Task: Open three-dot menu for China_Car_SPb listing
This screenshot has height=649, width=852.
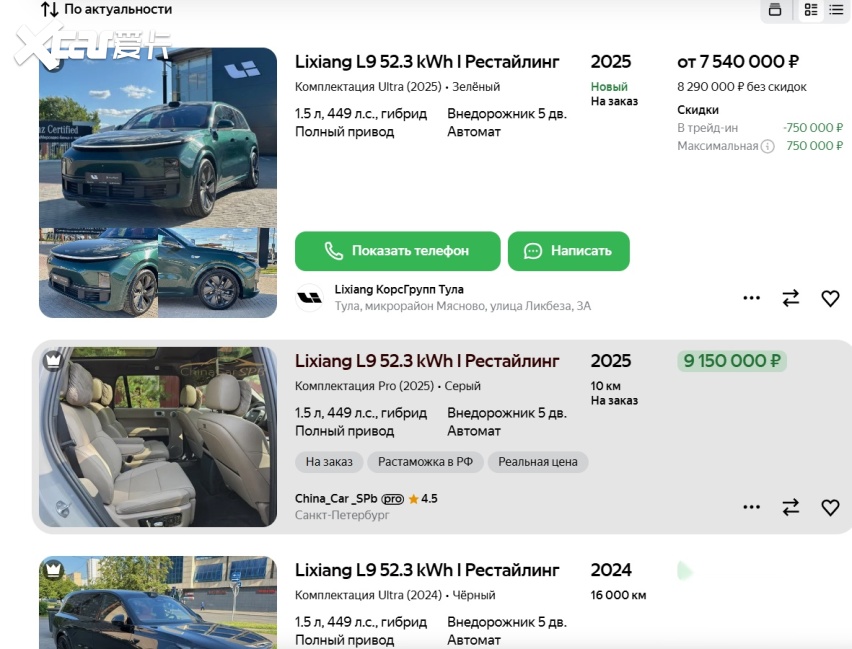Action: (x=752, y=507)
